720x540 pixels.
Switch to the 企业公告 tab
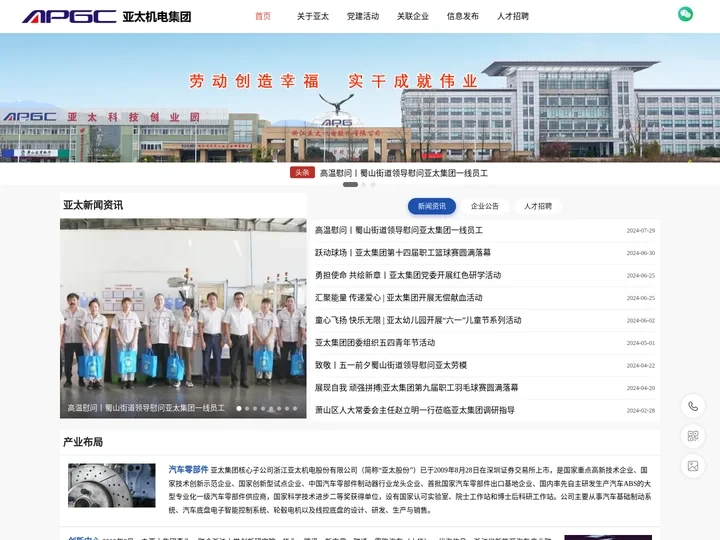pyautogui.click(x=485, y=206)
